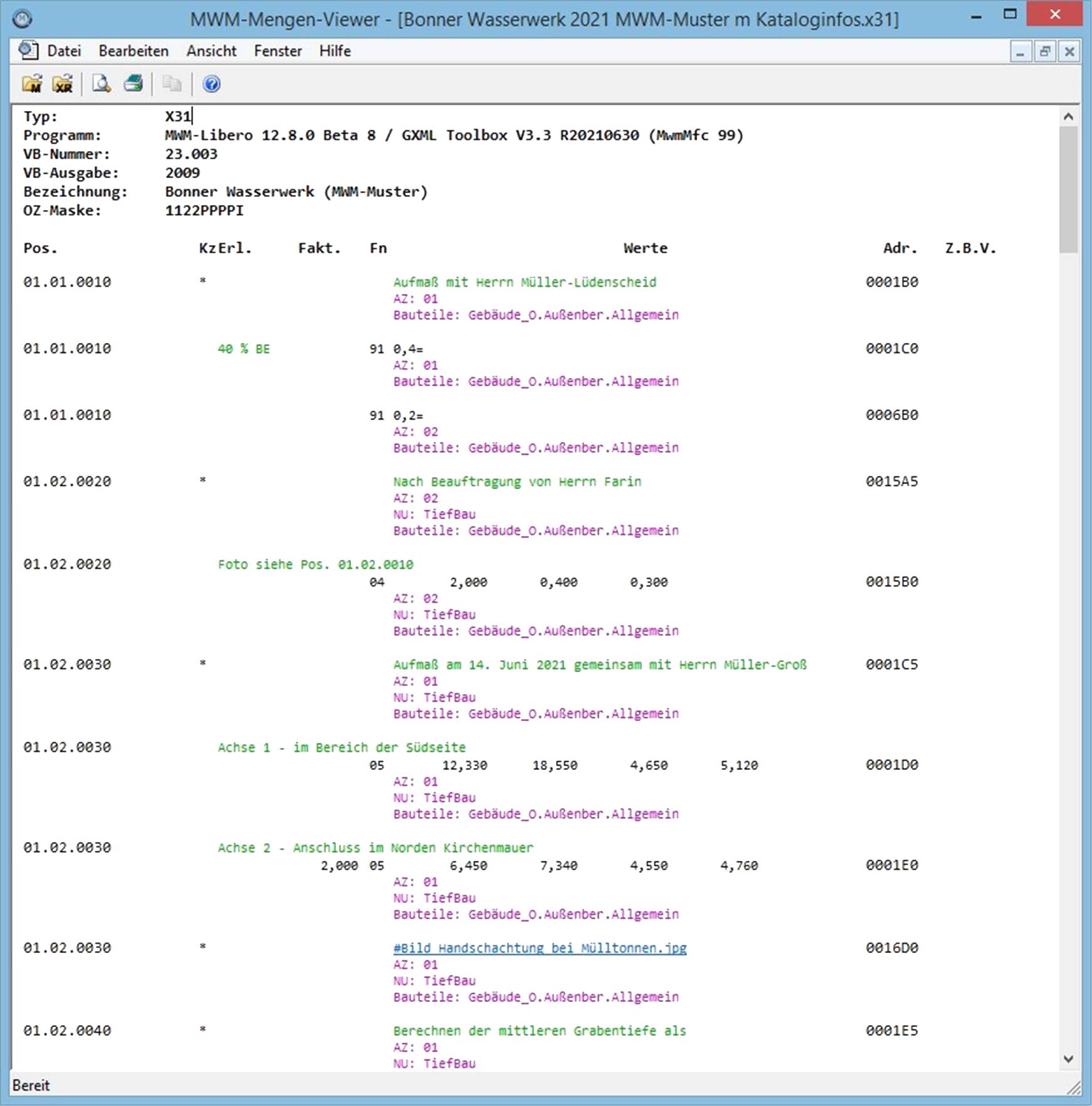Open the Fenster menu
This screenshot has height=1106, width=1092.
(x=278, y=51)
